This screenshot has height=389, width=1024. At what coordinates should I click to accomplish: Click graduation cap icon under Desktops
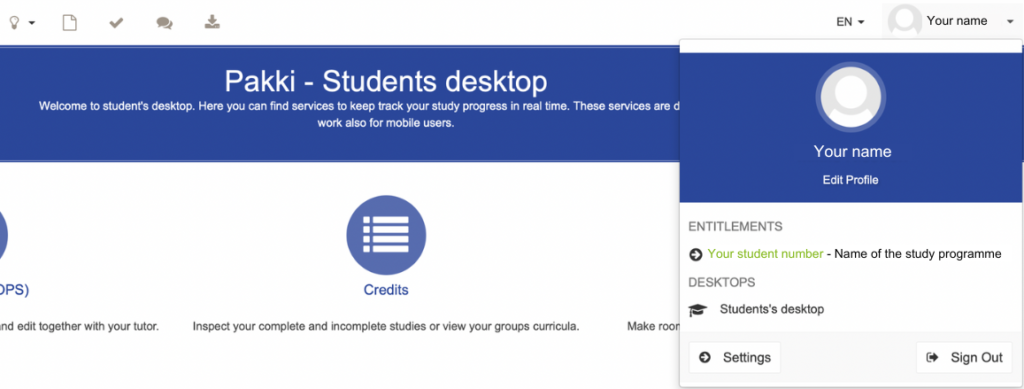pyautogui.click(x=698, y=310)
